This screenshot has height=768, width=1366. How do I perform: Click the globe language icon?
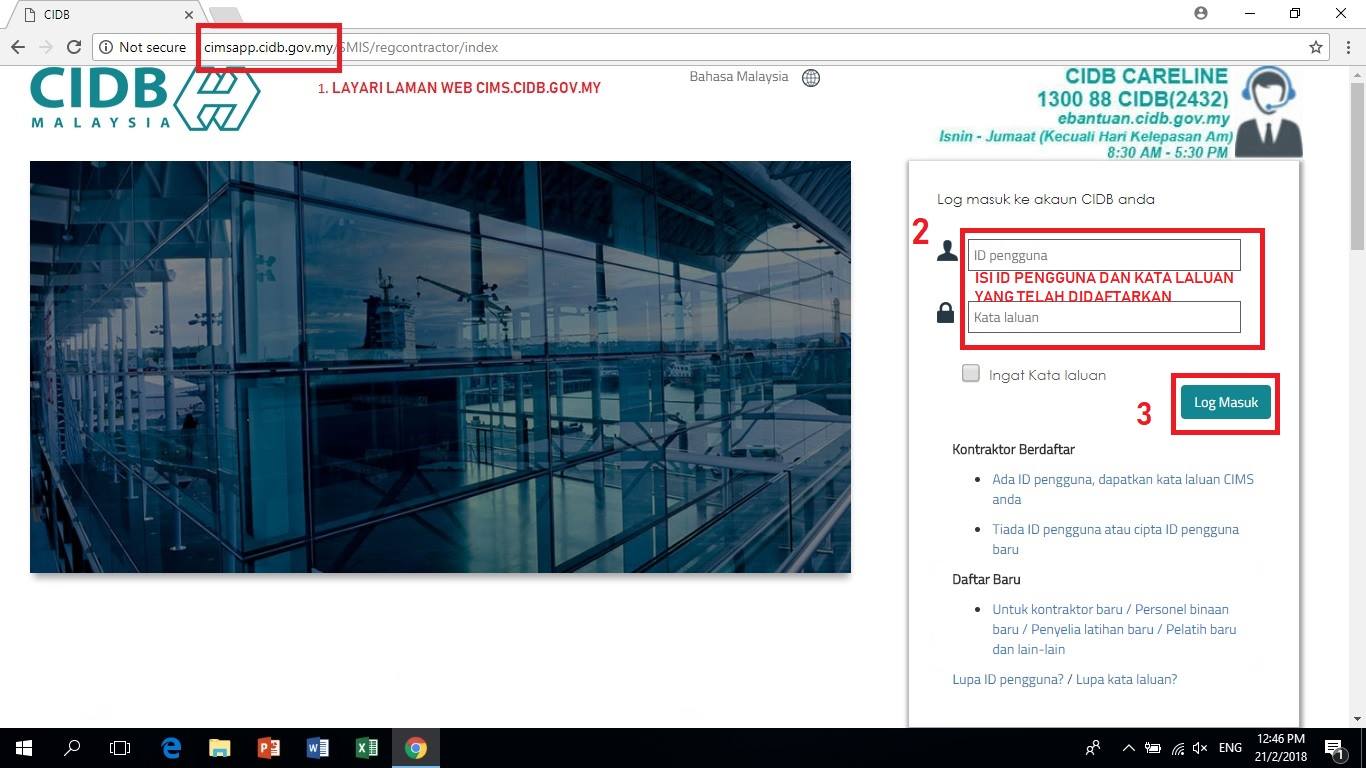coord(811,78)
